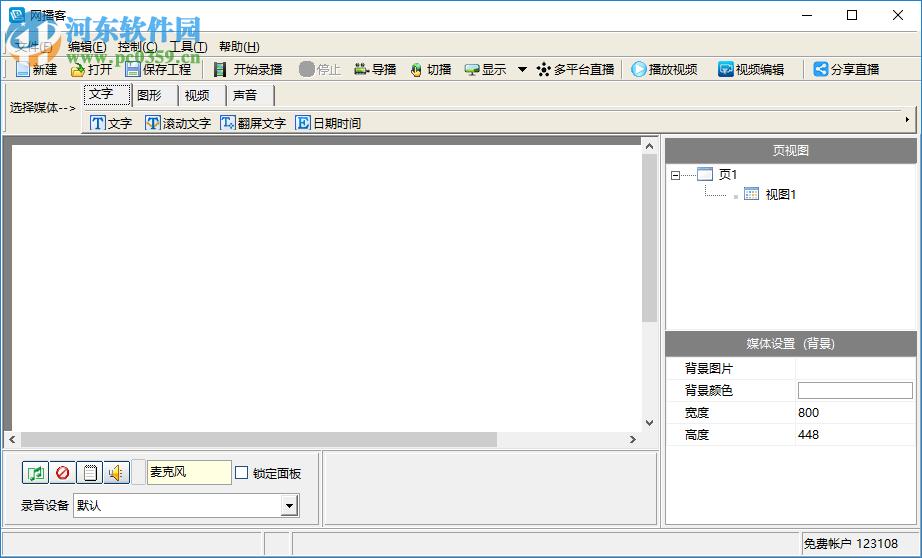Open the 控制(C) menu
This screenshot has height=558, width=922.
pyautogui.click(x=137, y=47)
